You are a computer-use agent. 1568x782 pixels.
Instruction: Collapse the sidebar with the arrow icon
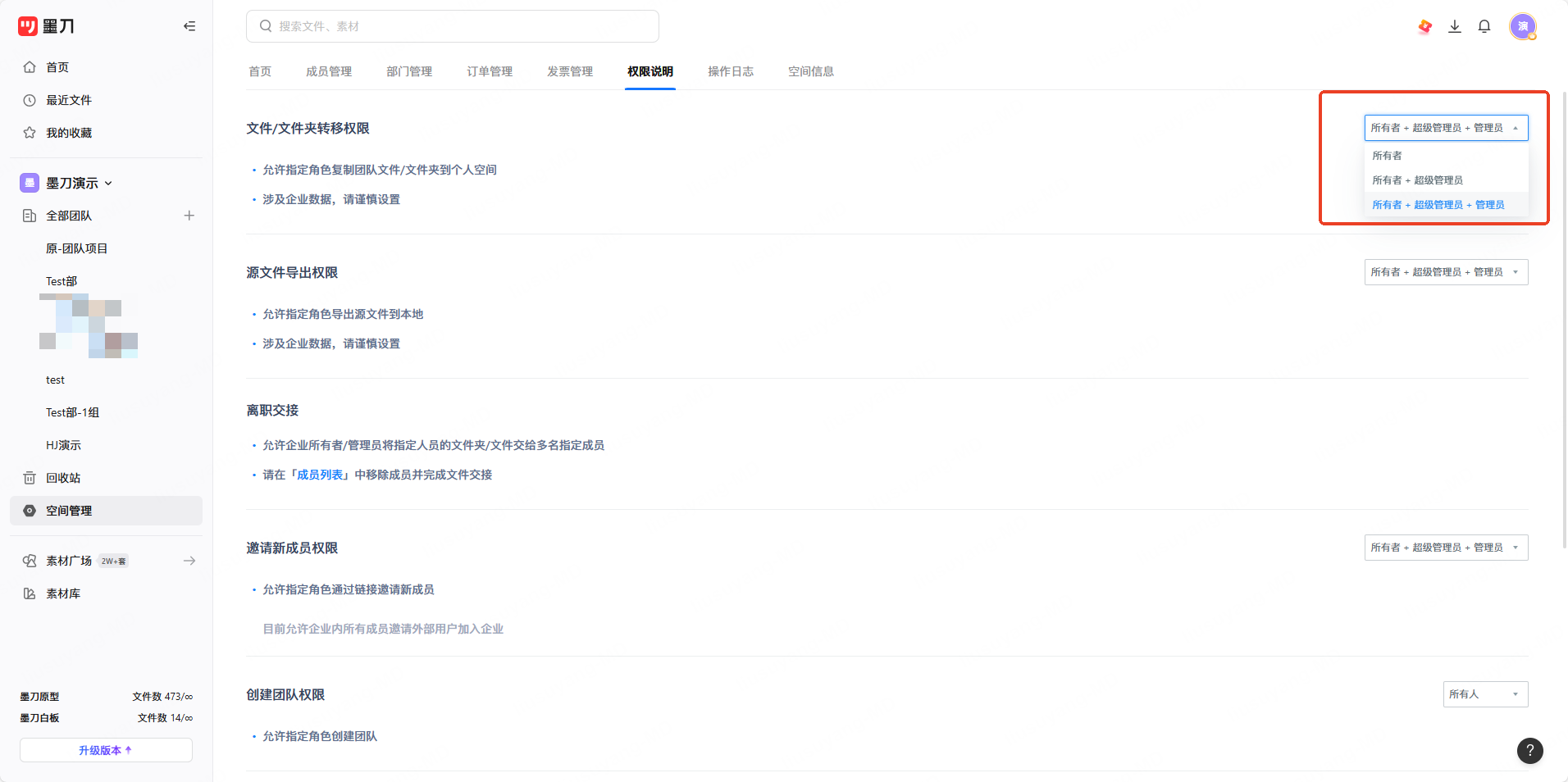pos(189,26)
